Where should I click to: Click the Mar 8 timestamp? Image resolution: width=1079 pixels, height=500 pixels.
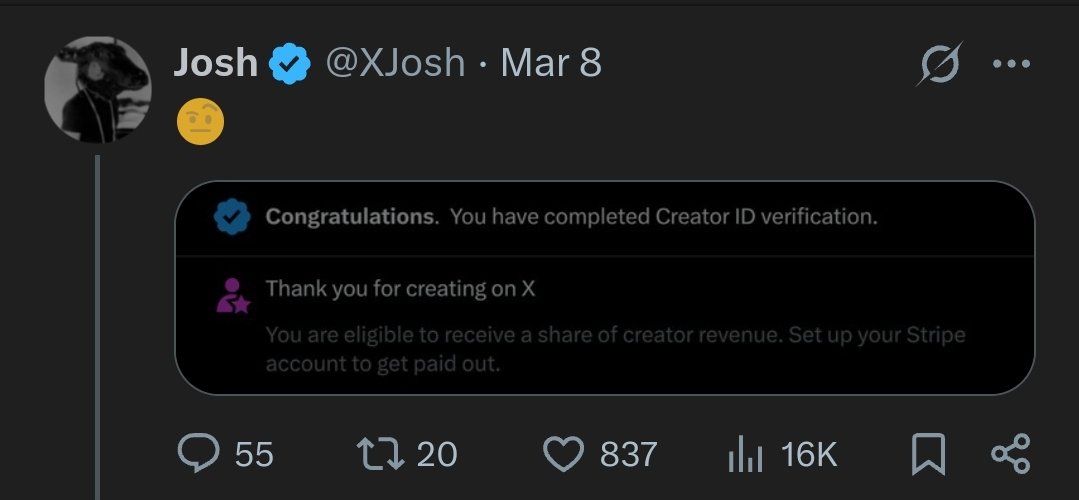click(551, 64)
